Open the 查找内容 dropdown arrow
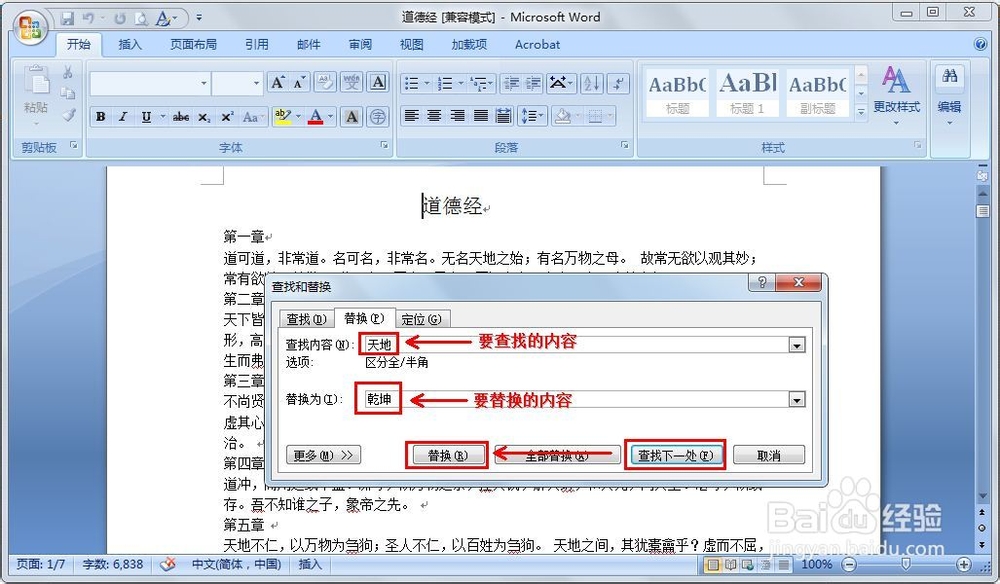1000x584 pixels. pos(797,343)
